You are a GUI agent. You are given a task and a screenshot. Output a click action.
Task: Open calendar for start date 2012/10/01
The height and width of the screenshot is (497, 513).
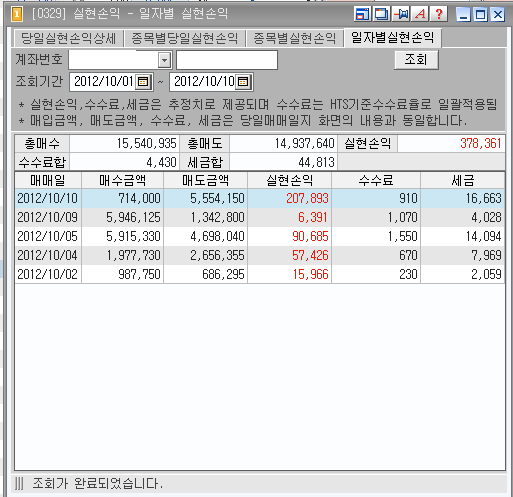coord(143,82)
